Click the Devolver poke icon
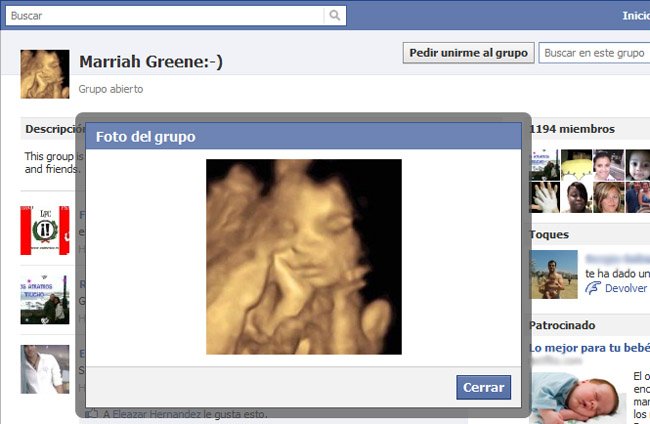The width and height of the screenshot is (650, 424). (x=593, y=288)
